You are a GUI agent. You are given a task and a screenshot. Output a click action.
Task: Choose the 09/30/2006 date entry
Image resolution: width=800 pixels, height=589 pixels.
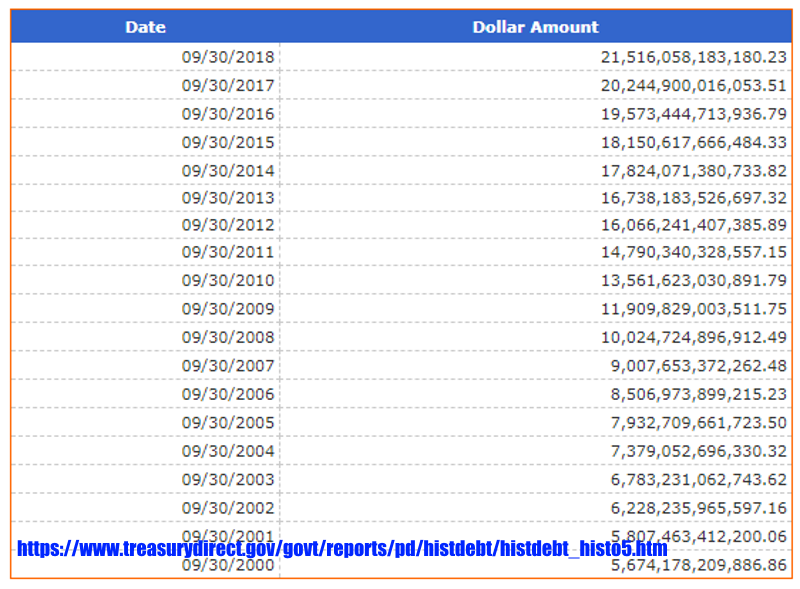click(x=228, y=395)
